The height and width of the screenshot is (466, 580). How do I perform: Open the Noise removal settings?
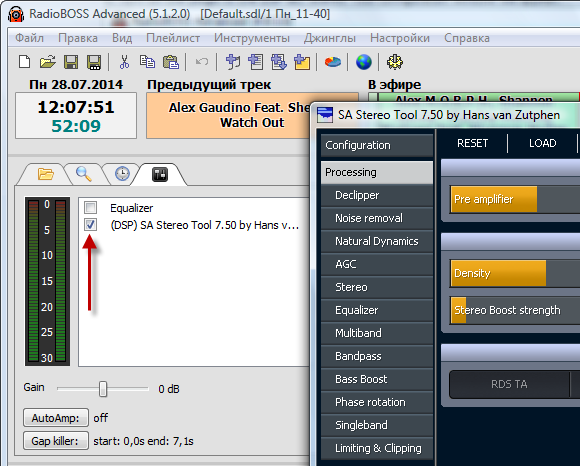click(x=377, y=218)
